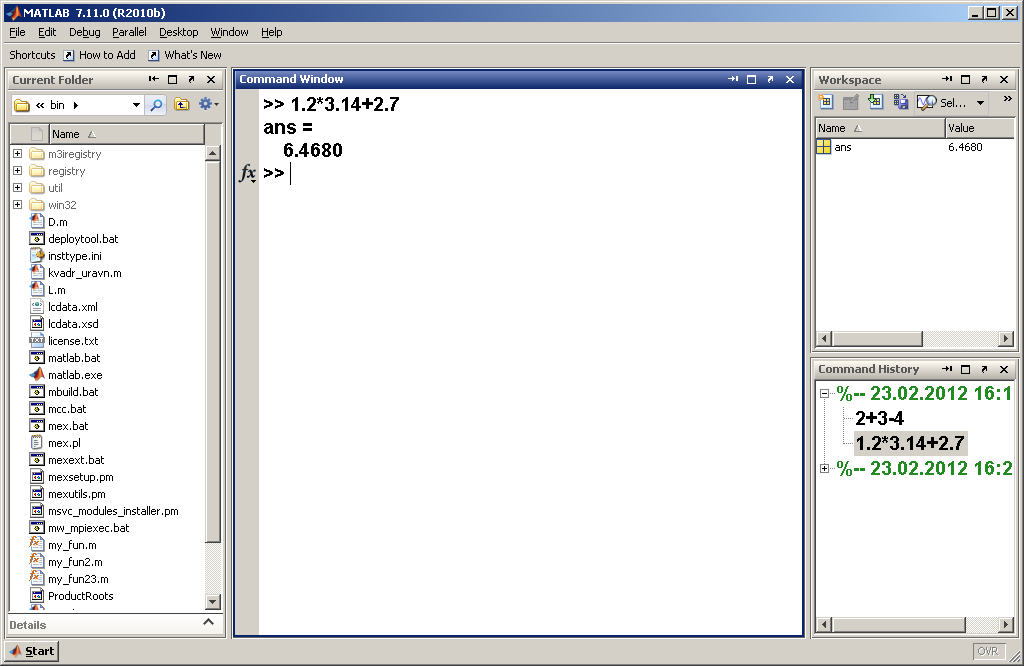The width and height of the screenshot is (1024, 666).
Task: Click the How to Add shortcut icon
Action: coord(69,56)
